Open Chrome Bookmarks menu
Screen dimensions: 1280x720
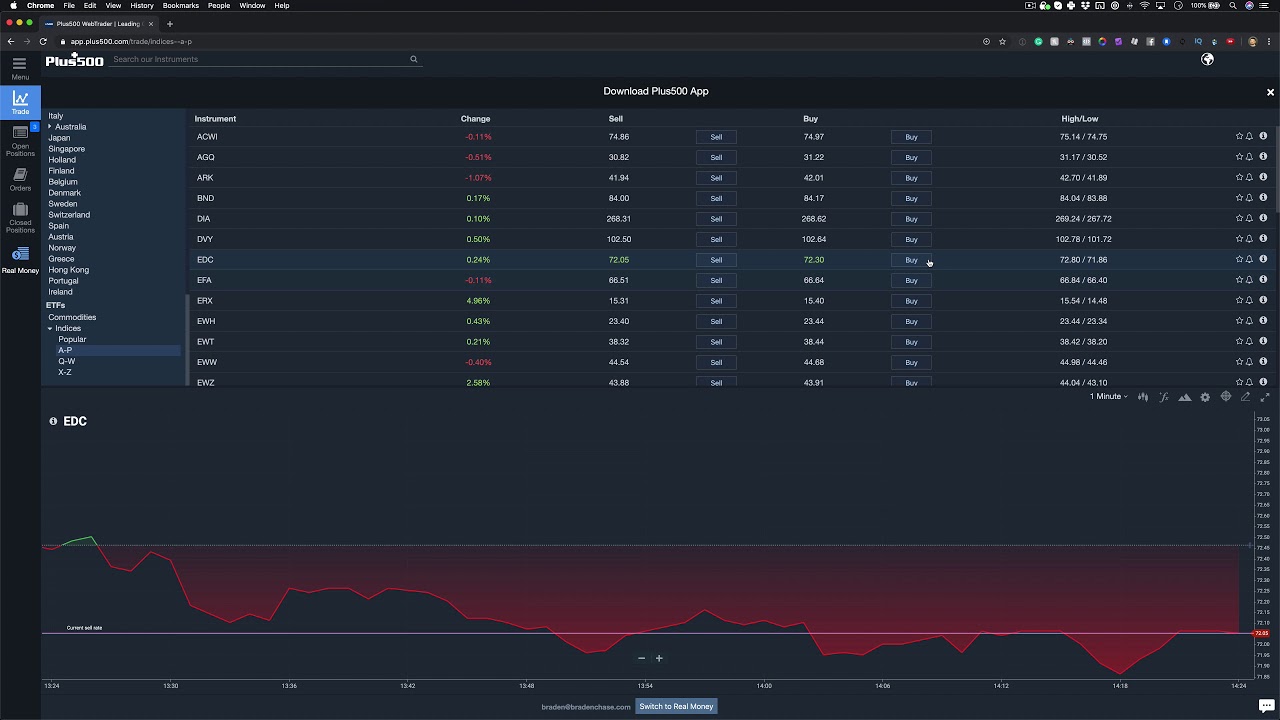point(181,6)
